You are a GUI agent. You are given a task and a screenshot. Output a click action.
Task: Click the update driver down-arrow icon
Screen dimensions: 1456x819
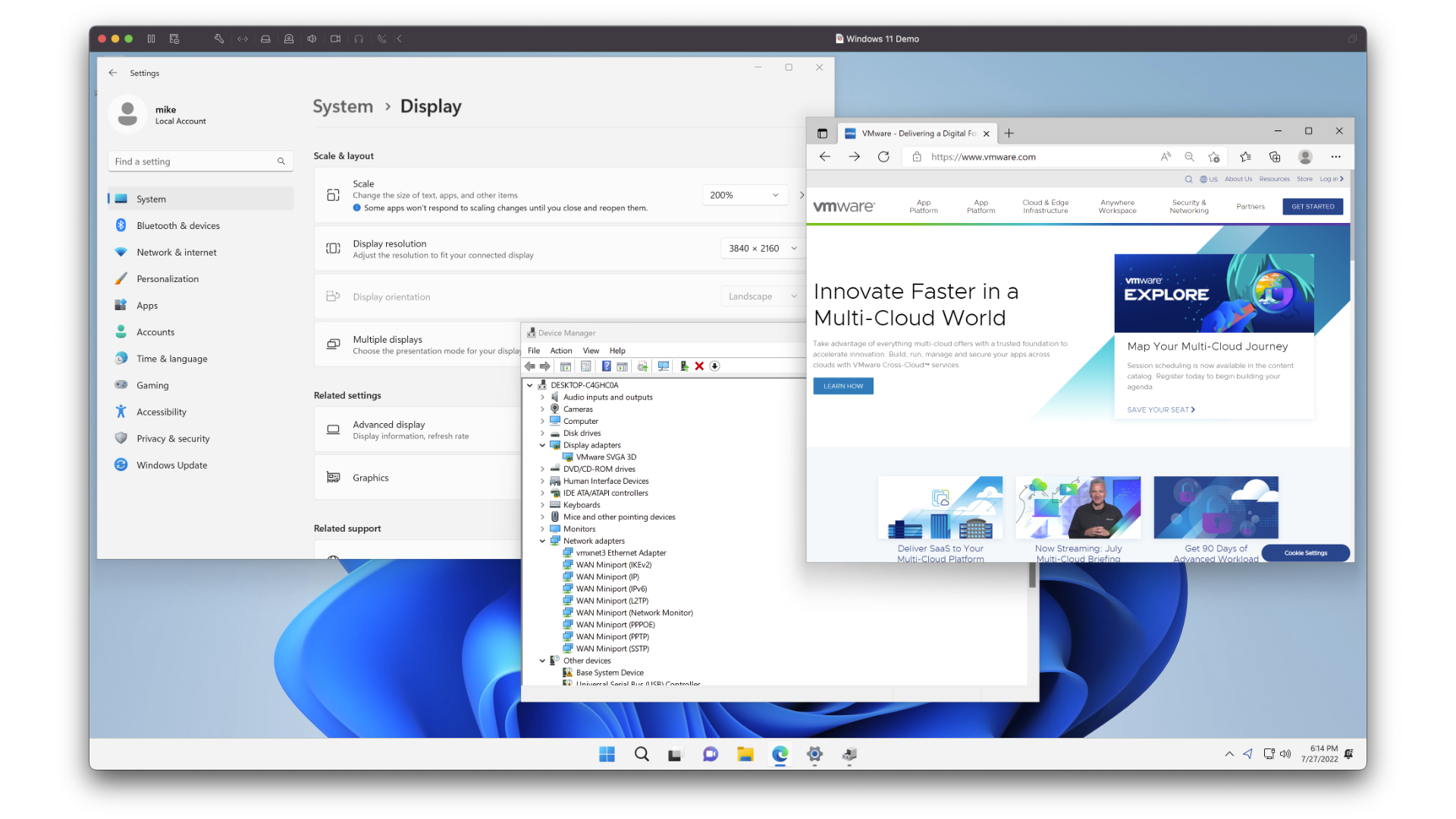point(714,366)
